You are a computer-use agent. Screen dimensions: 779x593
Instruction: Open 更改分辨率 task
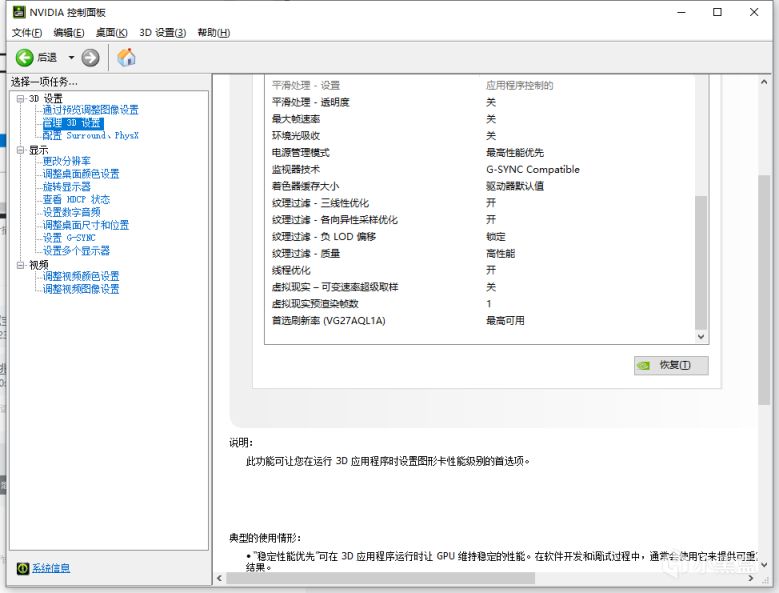pyautogui.click(x=67, y=161)
